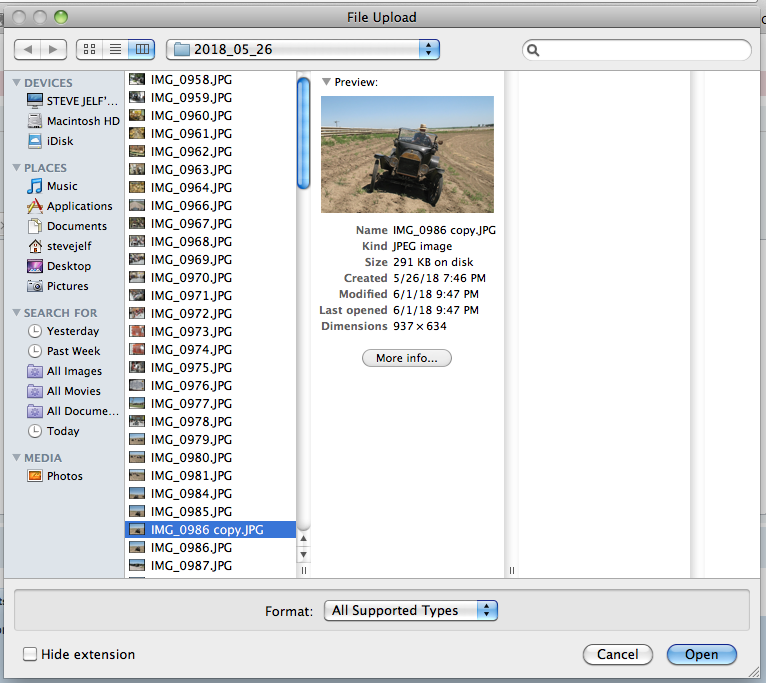Click the More info button
The height and width of the screenshot is (683, 766).
click(407, 358)
